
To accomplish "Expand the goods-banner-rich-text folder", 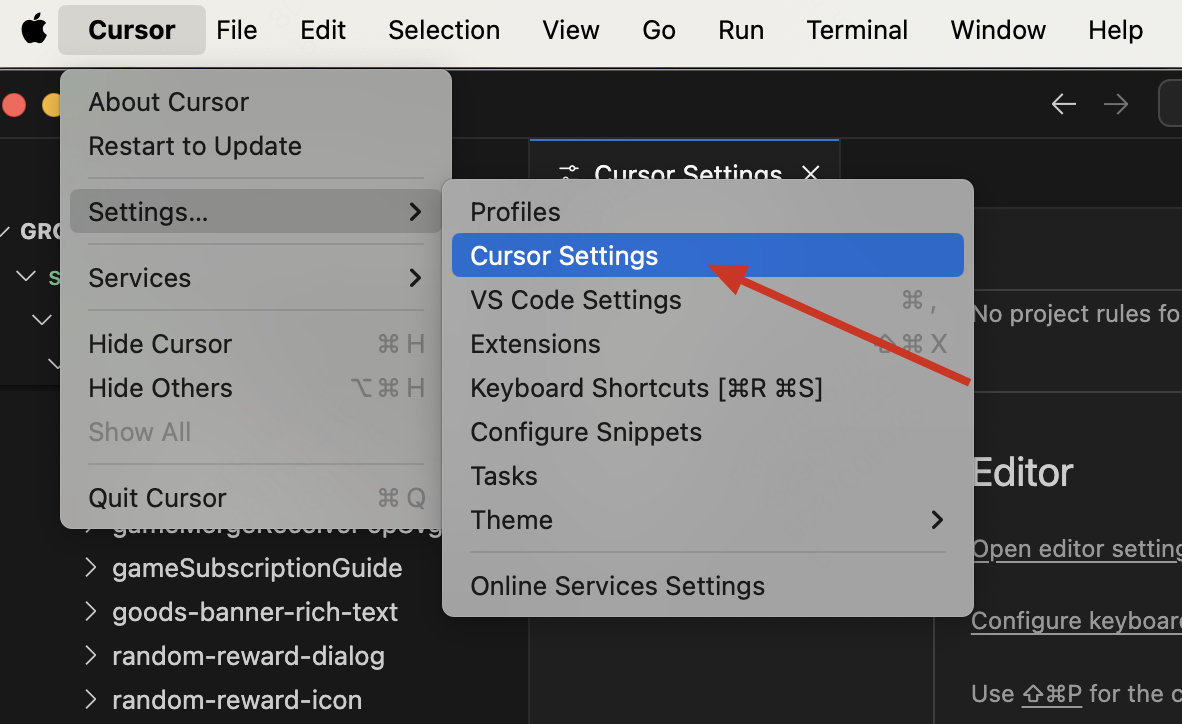I will tap(255, 612).
